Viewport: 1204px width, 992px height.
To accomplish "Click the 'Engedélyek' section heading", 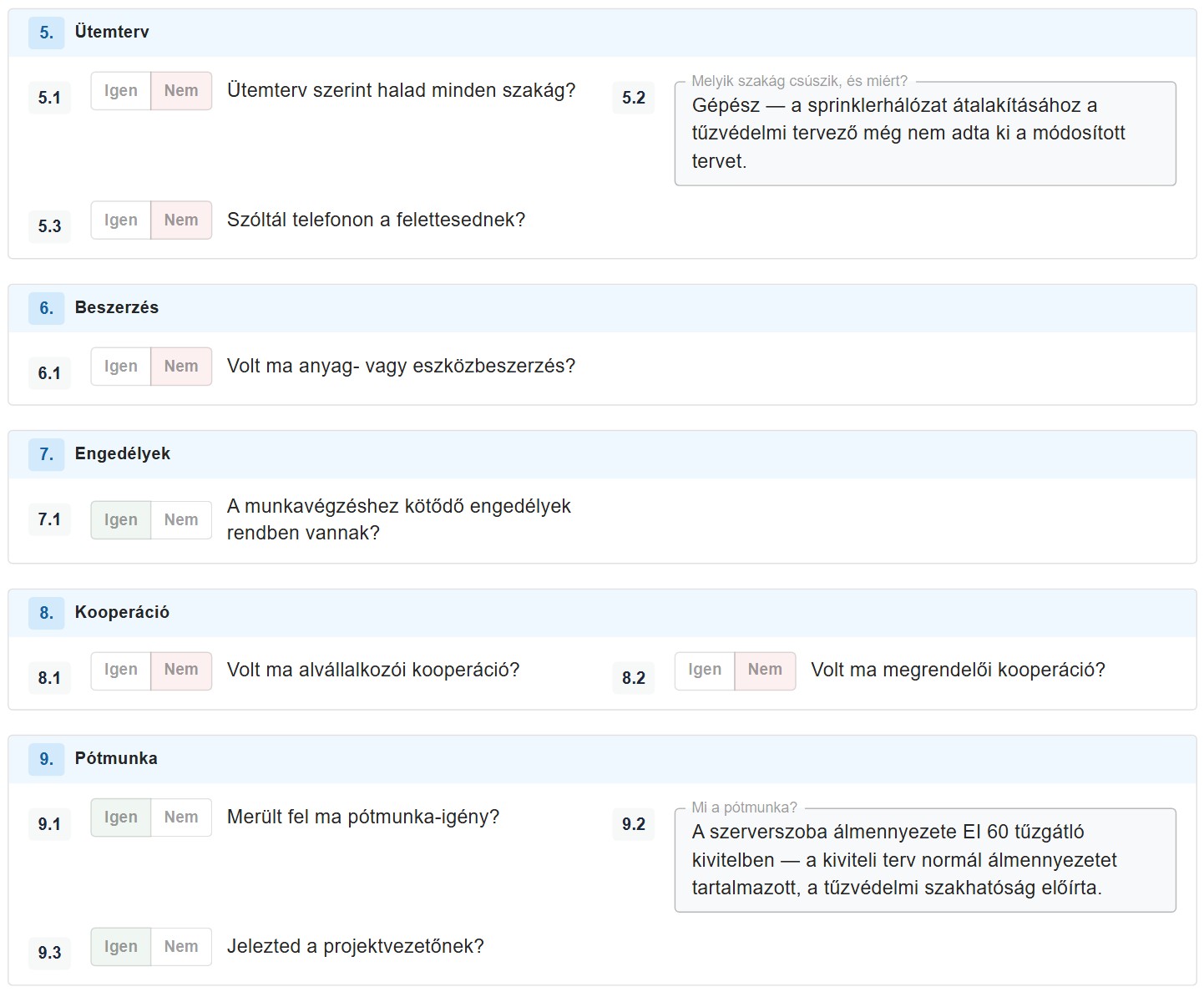I will [x=123, y=454].
